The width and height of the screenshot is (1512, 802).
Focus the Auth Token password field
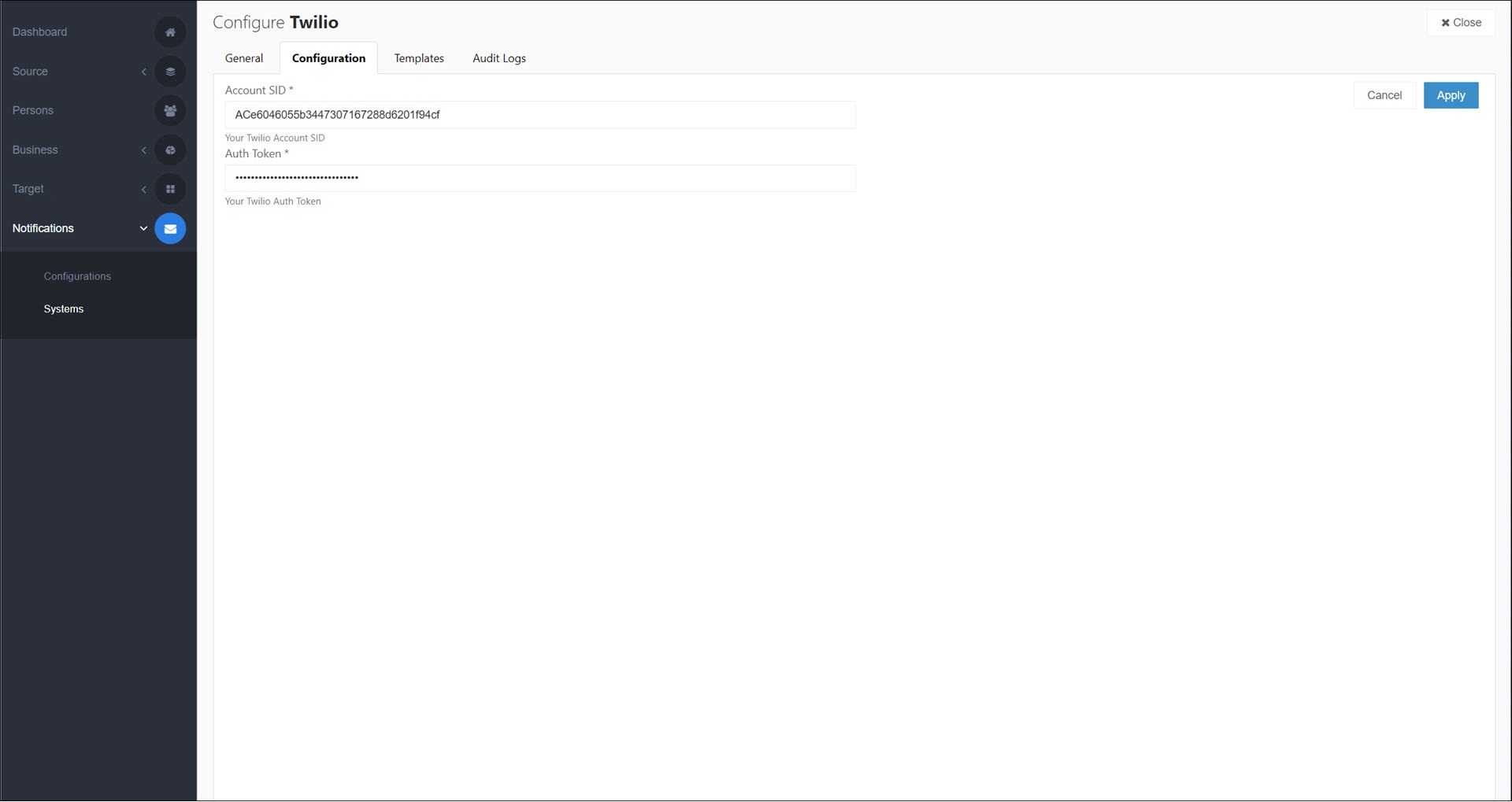coord(540,178)
